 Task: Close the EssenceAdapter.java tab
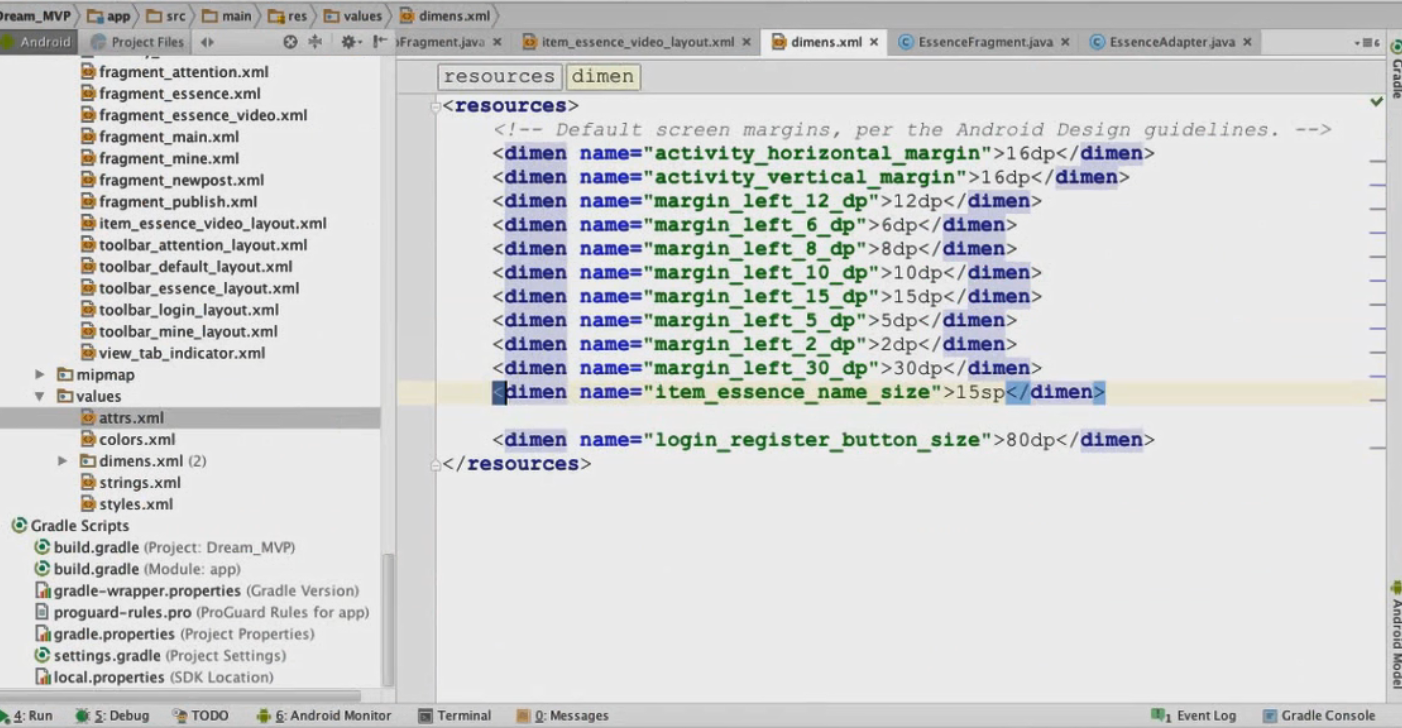(1247, 42)
